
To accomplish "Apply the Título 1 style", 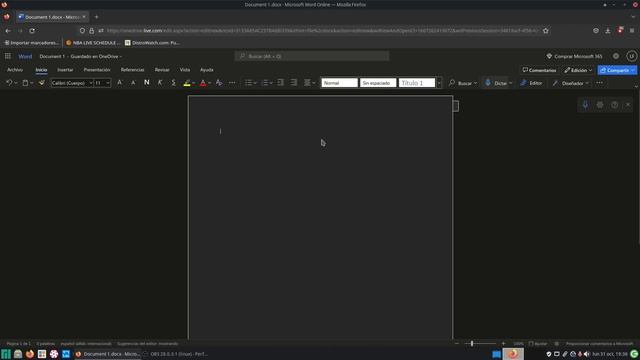I will (417, 83).
